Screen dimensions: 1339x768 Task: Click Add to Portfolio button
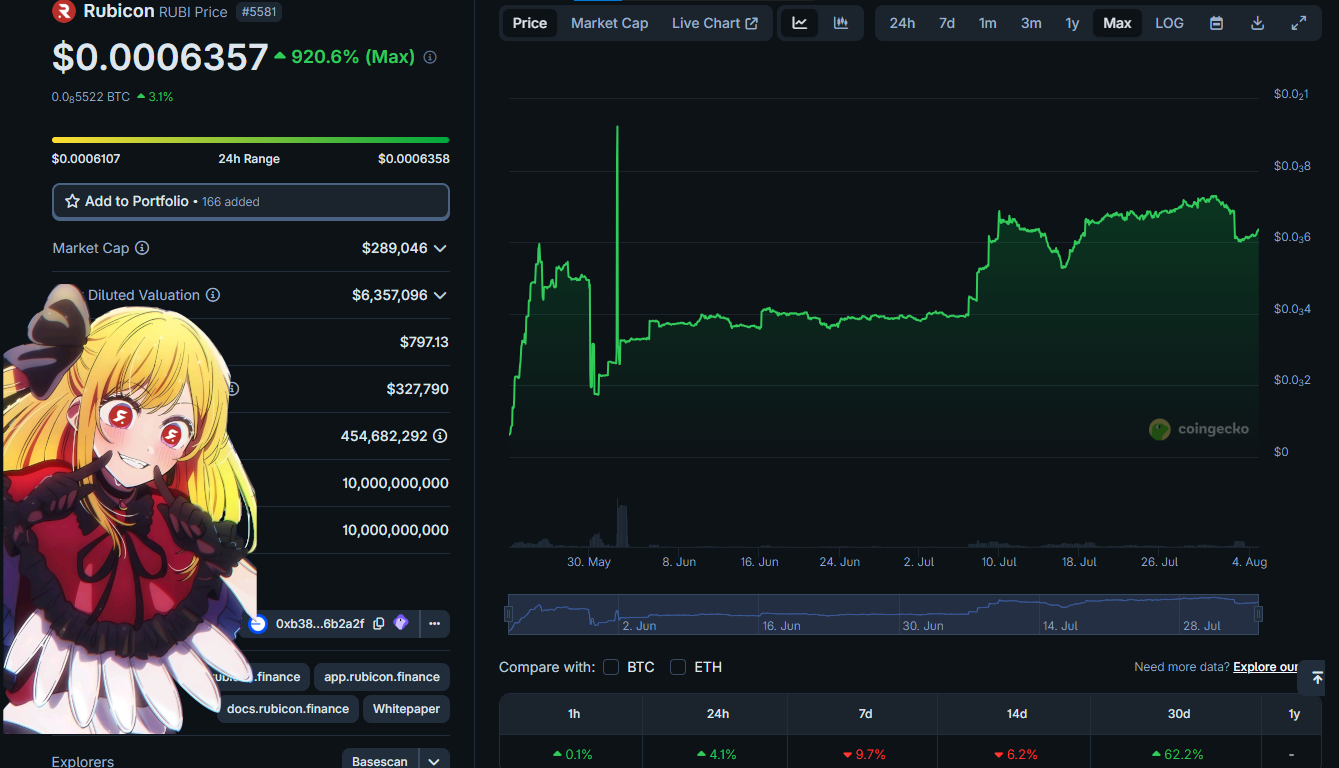tap(251, 201)
